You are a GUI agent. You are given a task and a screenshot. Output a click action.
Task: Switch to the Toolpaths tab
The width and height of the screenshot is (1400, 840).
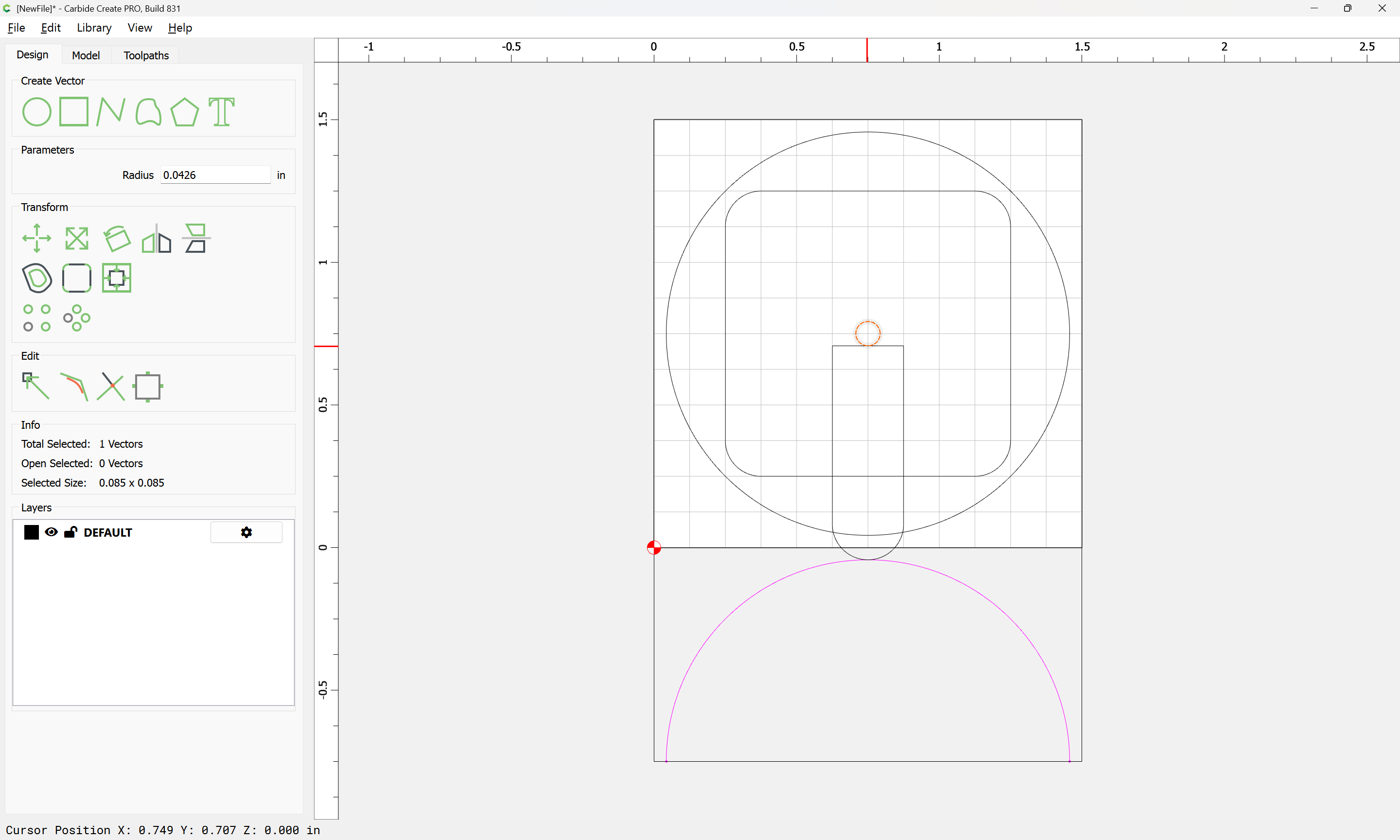[146, 55]
